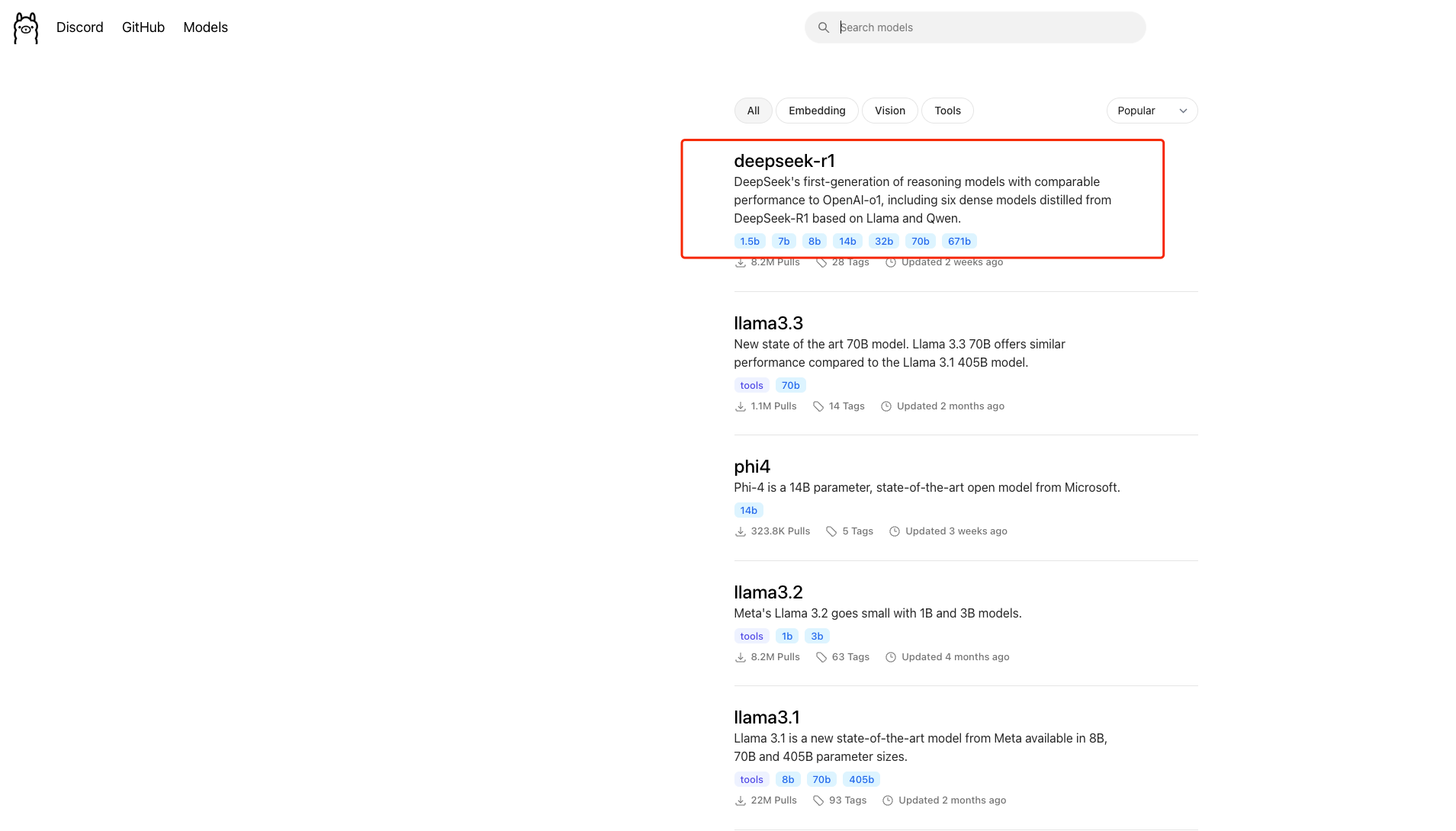Click the 1b tag under llama3.2
1456x831 pixels.
(x=787, y=637)
